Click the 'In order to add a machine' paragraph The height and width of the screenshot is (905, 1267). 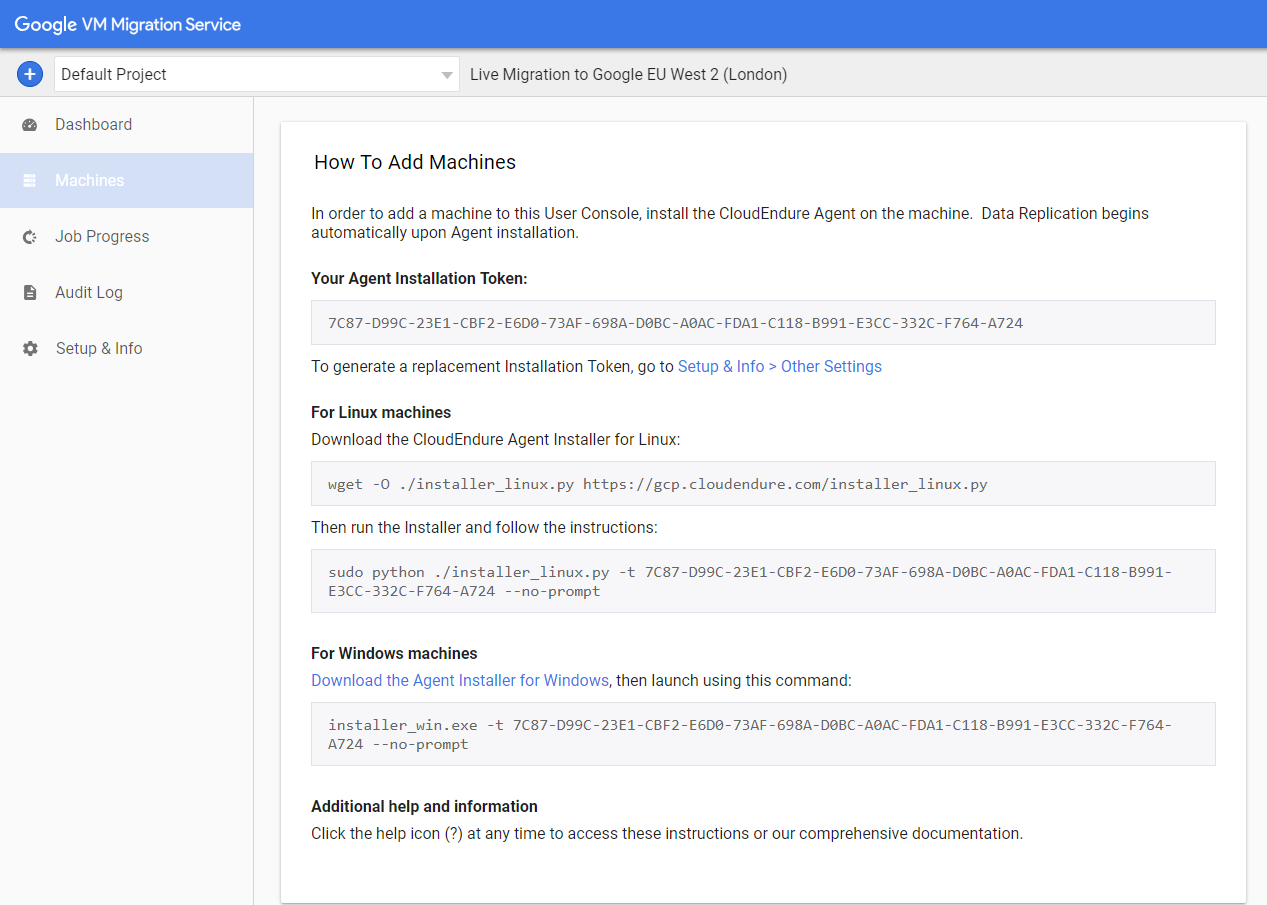730,223
